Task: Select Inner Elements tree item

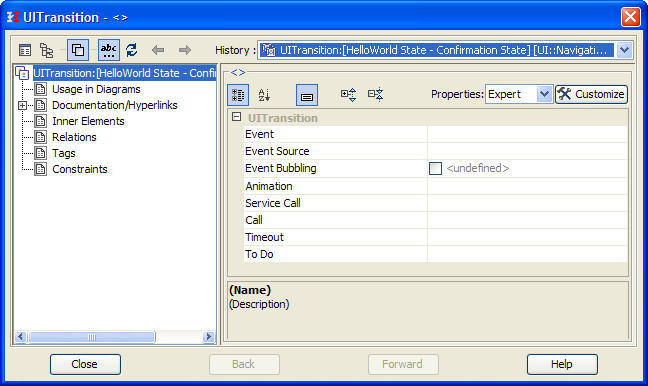Action: (88, 121)
